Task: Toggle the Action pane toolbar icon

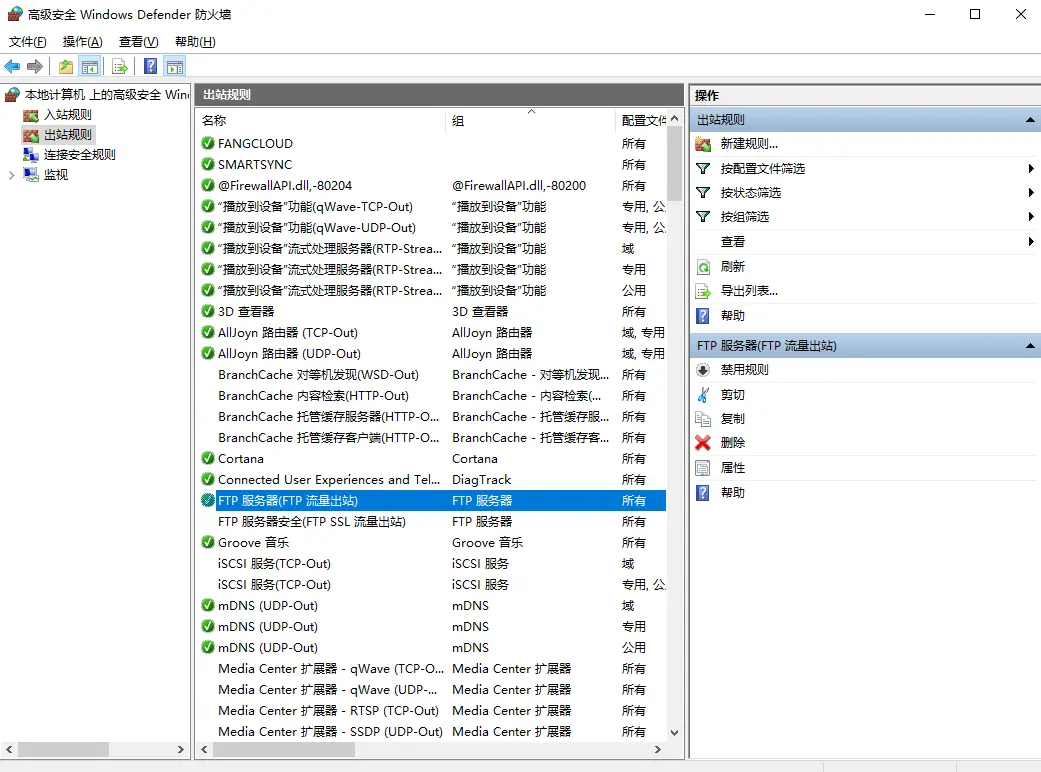Action: [x=175, y=66]
